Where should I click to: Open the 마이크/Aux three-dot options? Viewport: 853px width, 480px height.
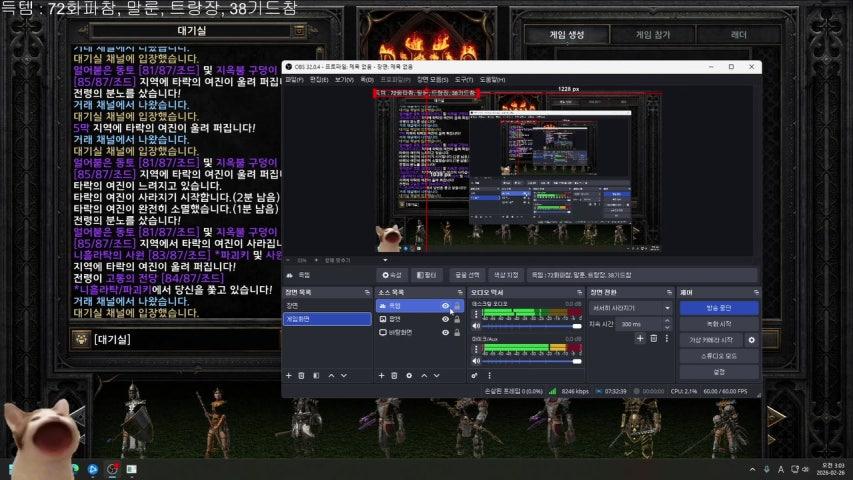point(476,349)
